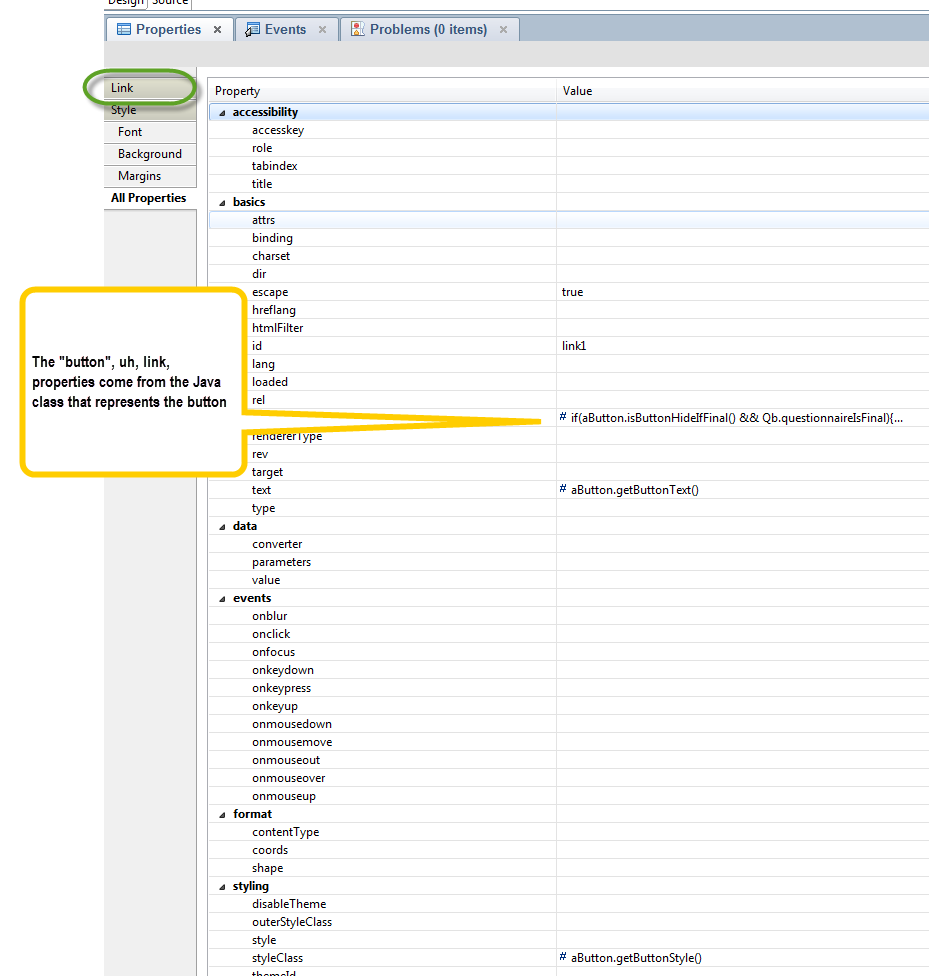Show All Properties view
The height and width of the screenshot is (976, 929).
(148, 197)
